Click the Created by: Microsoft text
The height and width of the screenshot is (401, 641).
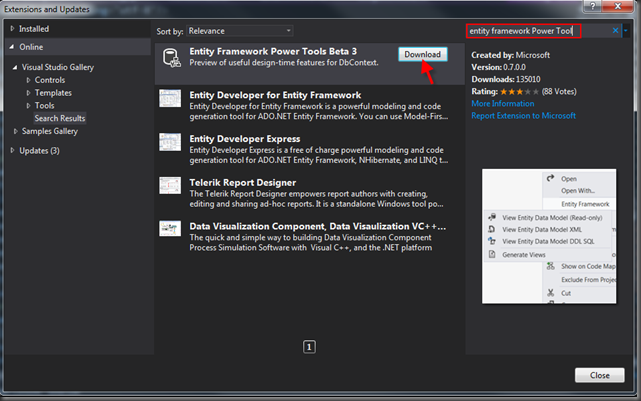point(510,55)
